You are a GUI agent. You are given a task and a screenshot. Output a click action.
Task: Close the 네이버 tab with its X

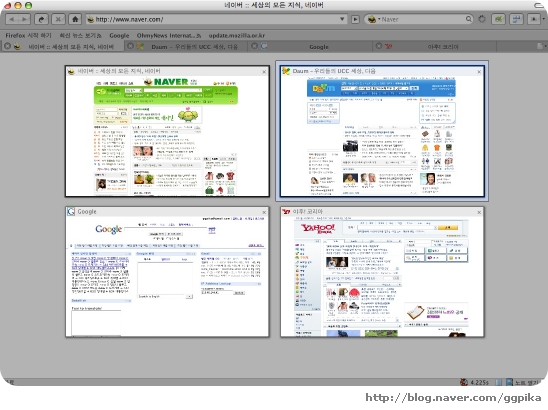tap(7, 46)
